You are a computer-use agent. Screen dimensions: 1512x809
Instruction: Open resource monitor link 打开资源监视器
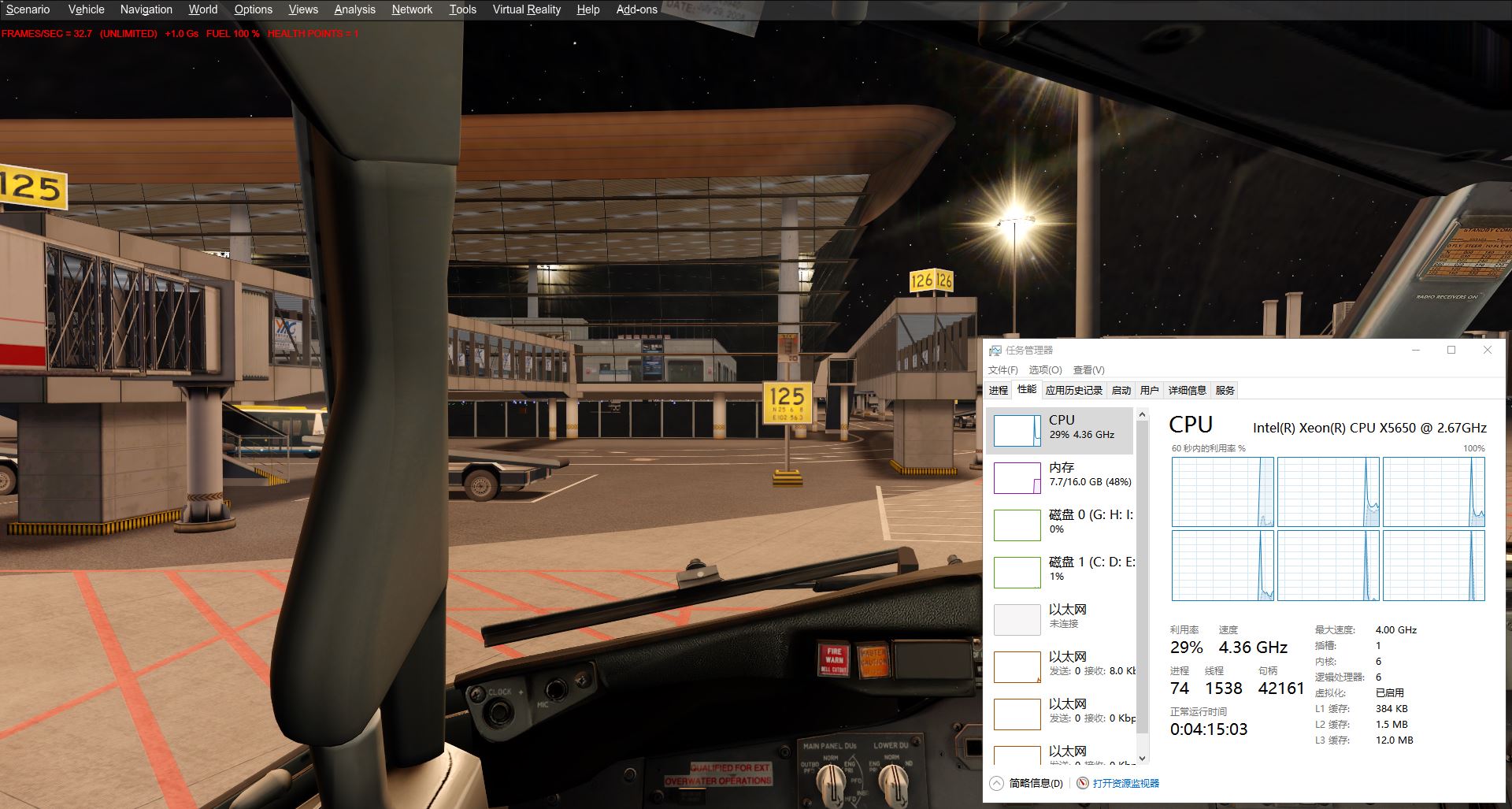1126,783
